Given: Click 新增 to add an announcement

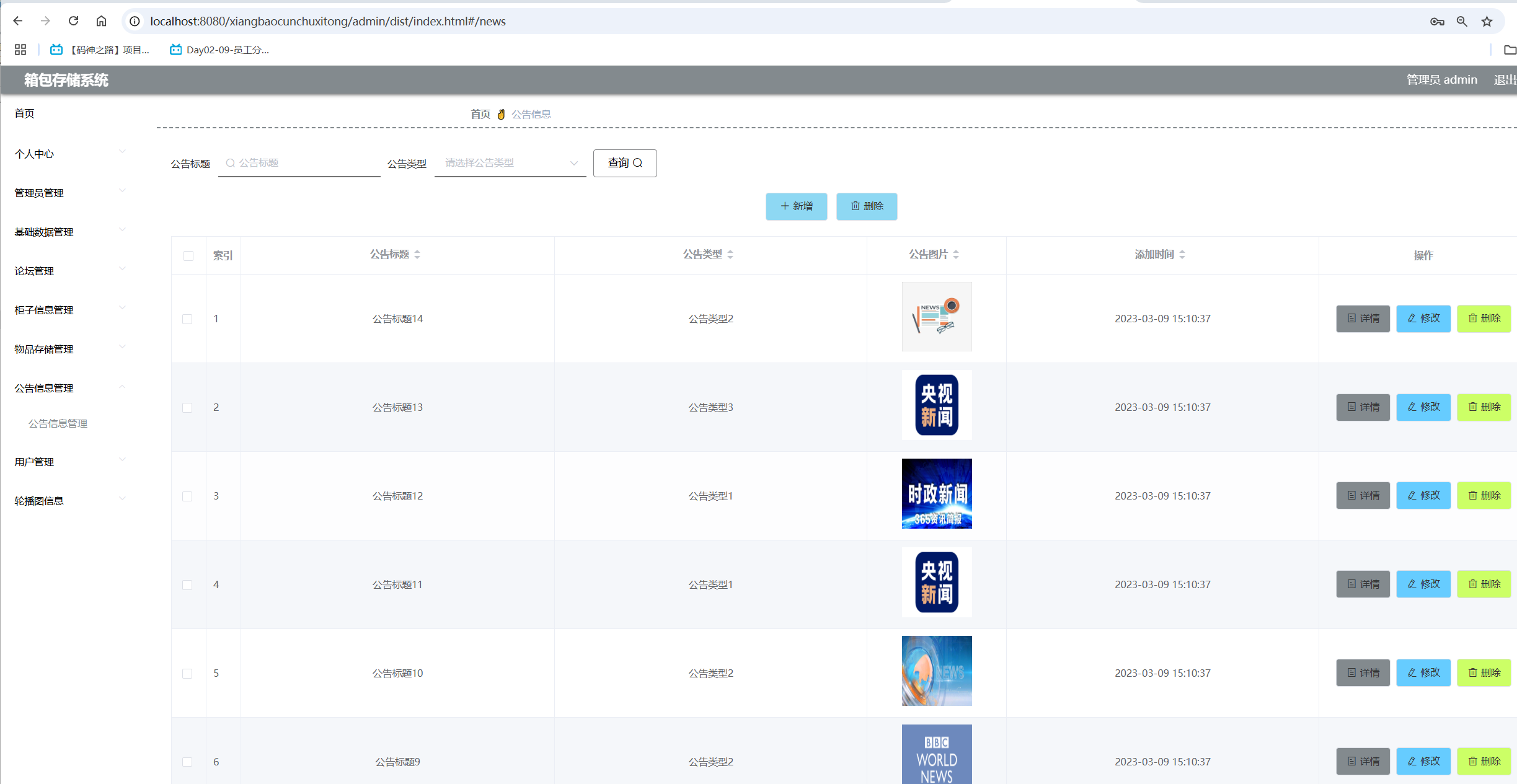Looking at the screenshot, I should coord(796,206).
